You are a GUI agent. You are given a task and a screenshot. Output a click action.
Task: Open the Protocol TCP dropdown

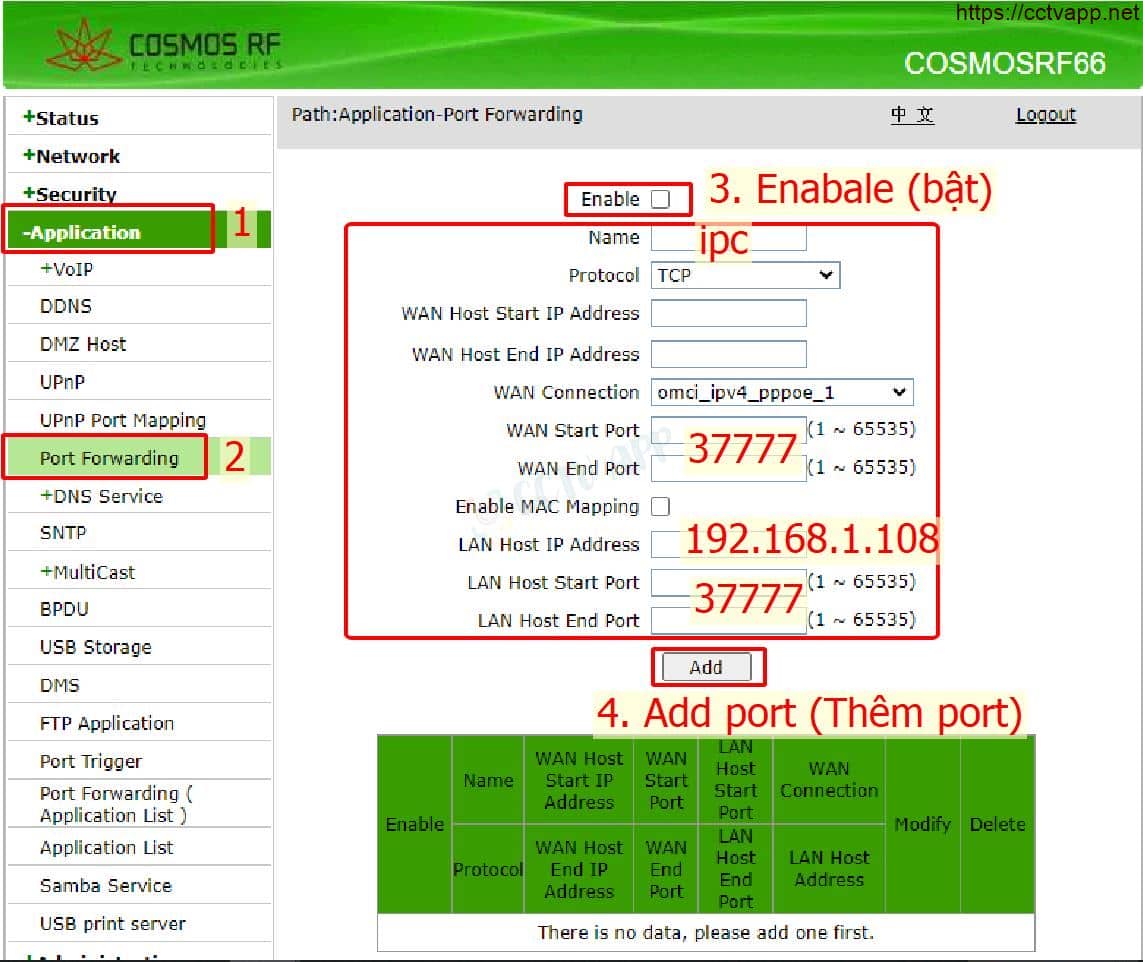point(745,275)
